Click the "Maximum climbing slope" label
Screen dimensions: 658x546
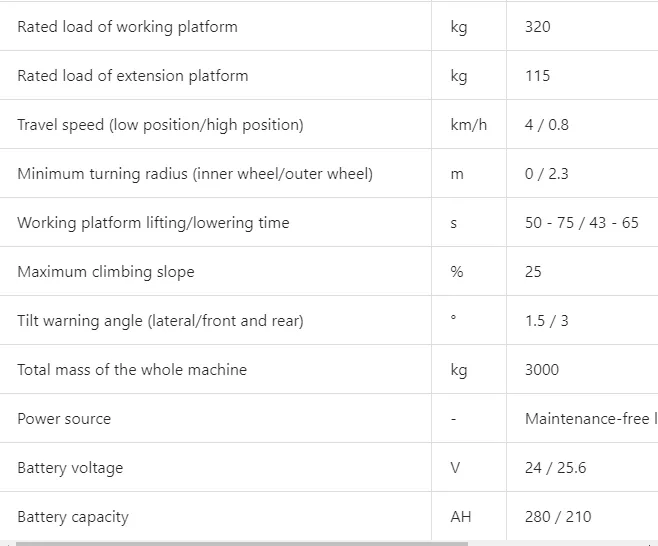tap(106, 272)
